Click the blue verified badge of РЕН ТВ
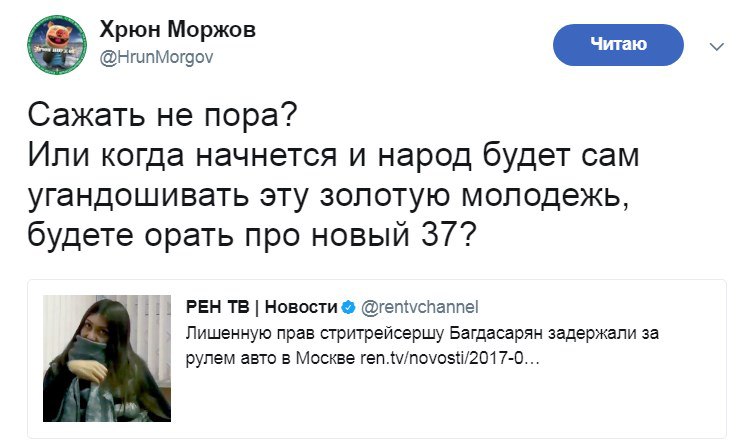The width and height of the screenshot is (749, 446). 349,307
